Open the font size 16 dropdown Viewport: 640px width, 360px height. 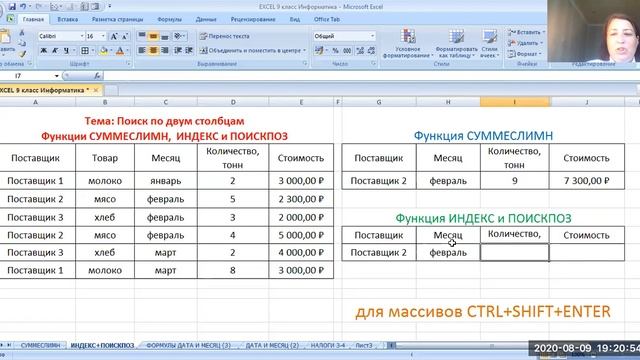pos(103,36)
